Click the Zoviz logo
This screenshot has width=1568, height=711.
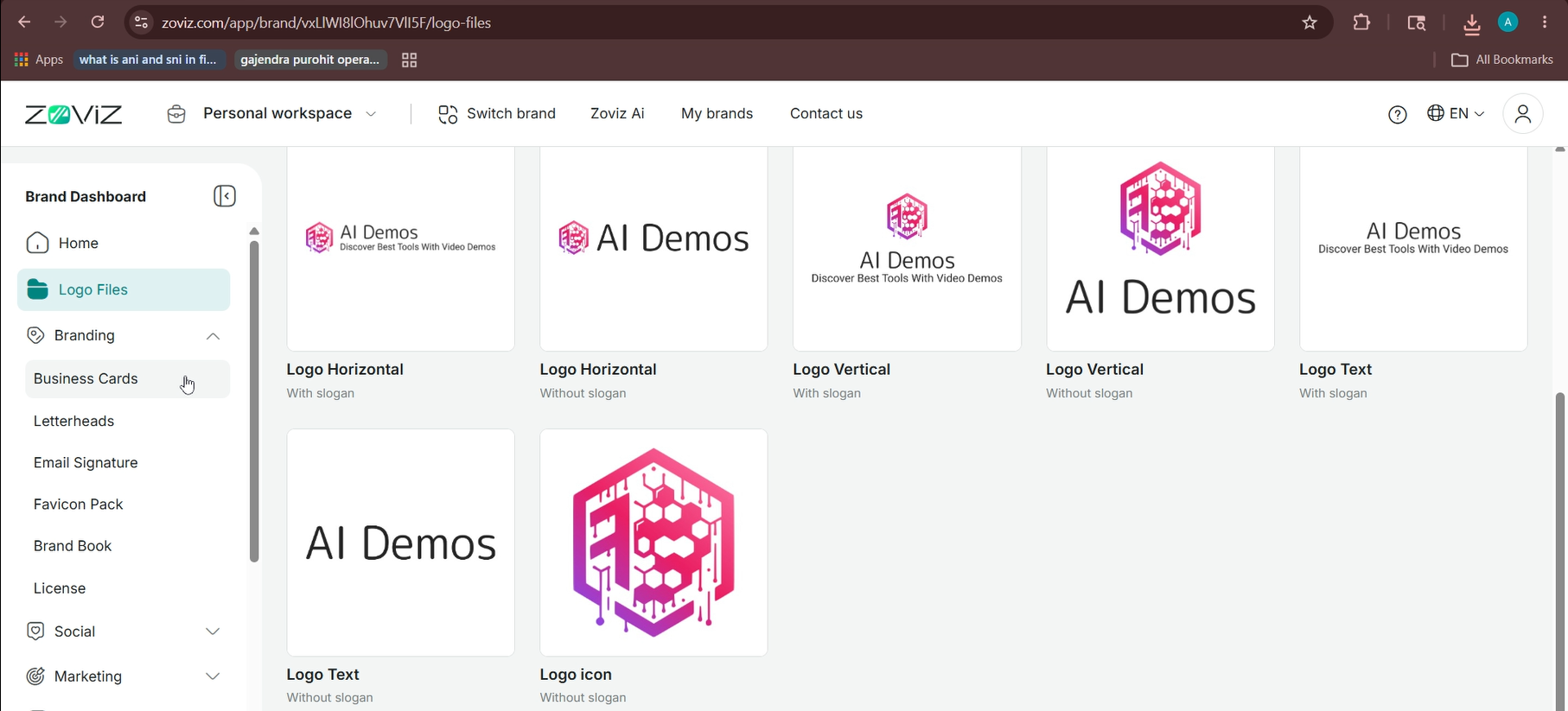point(73,114)
